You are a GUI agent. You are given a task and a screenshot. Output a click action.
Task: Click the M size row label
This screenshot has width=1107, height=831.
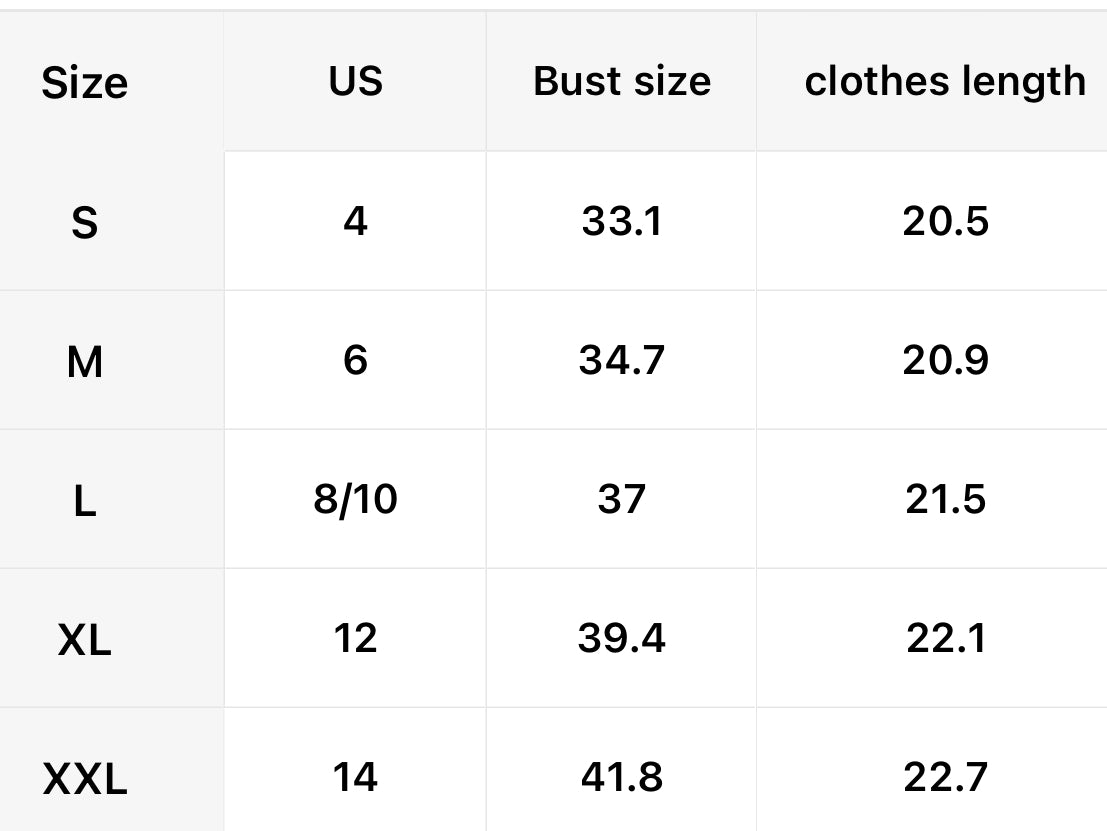(x=85, y=361)
